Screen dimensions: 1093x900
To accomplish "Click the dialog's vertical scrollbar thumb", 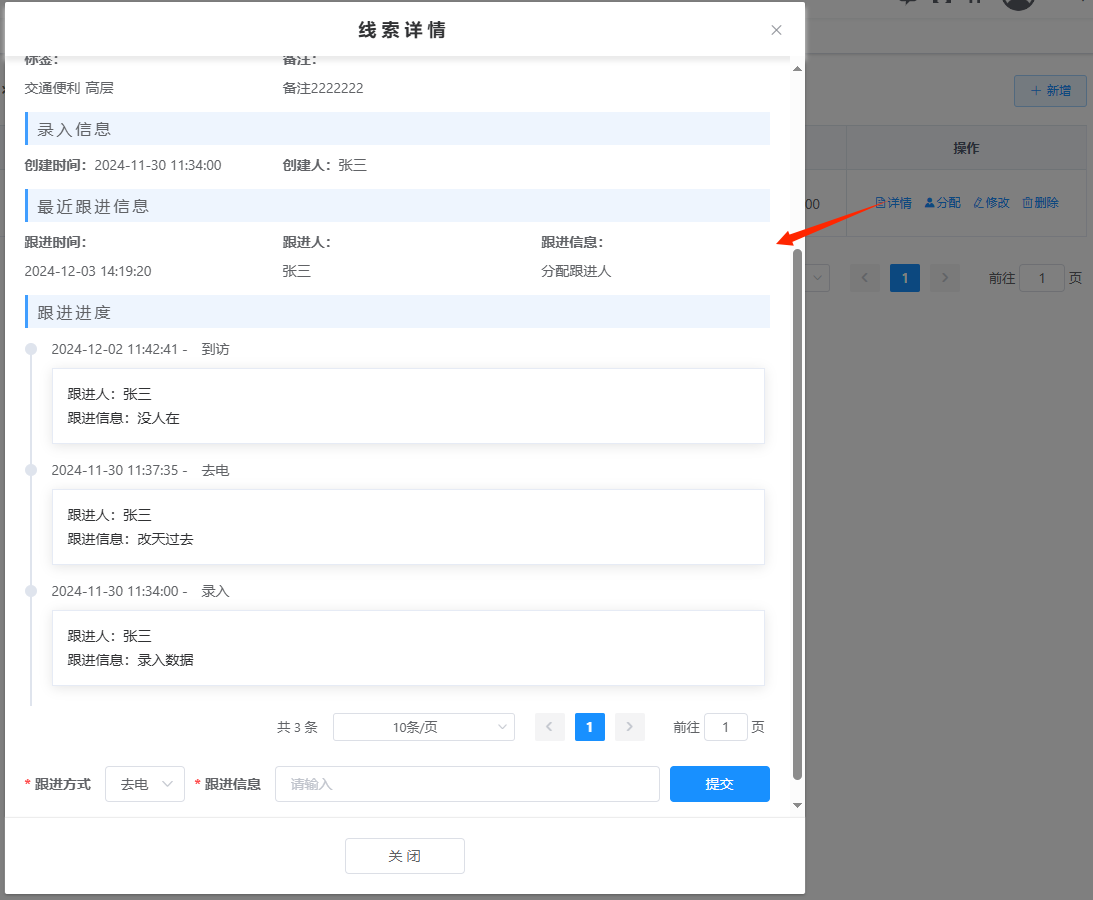I will 797,510.
